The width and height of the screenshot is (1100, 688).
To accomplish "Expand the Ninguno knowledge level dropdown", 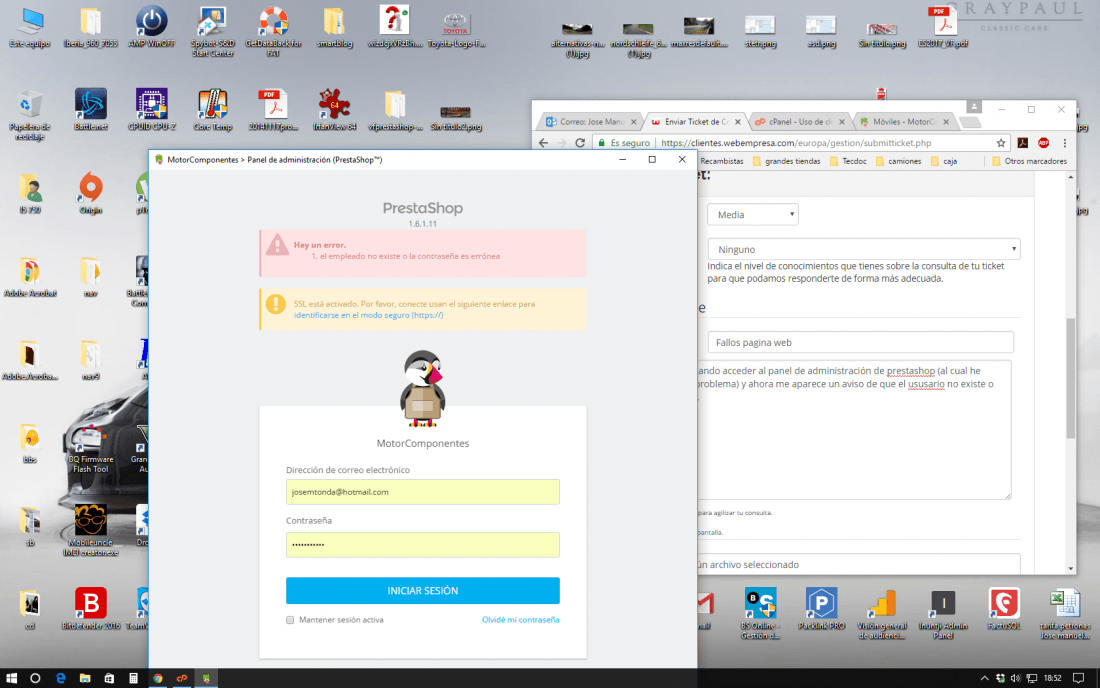I will (864, 249).
